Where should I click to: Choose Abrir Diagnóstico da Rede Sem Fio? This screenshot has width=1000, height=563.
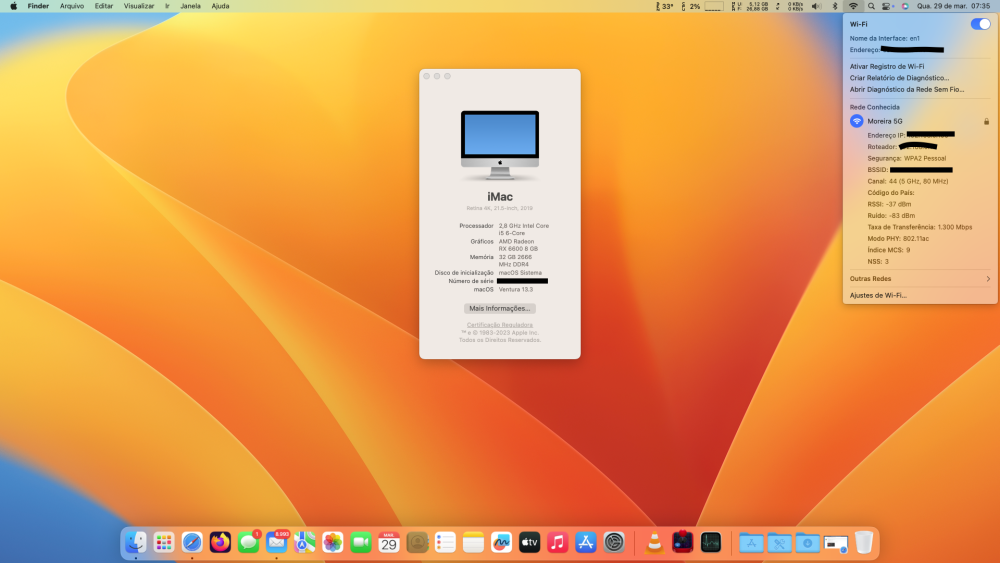pyautogui.click(x=907, y=89)
